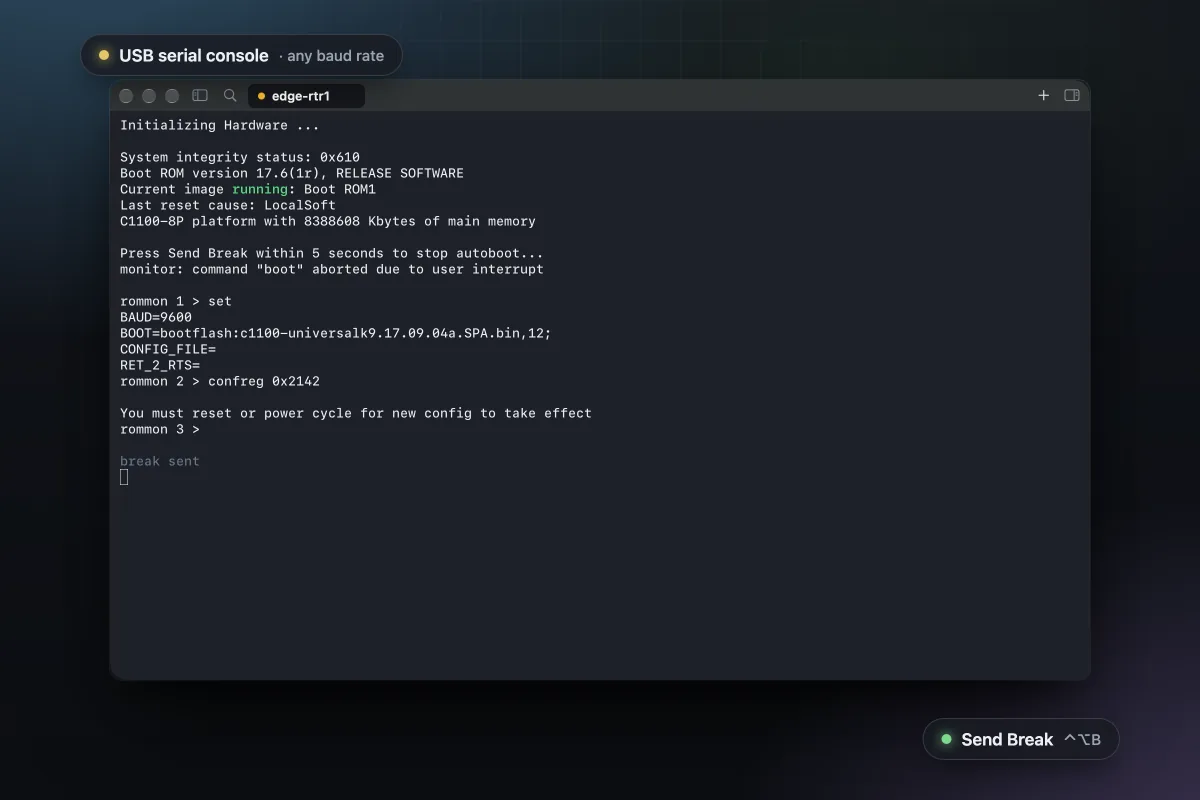Click "Initializing Hardware ..." text
Viewport: 1200px width, 800px height.
[220, 125]
